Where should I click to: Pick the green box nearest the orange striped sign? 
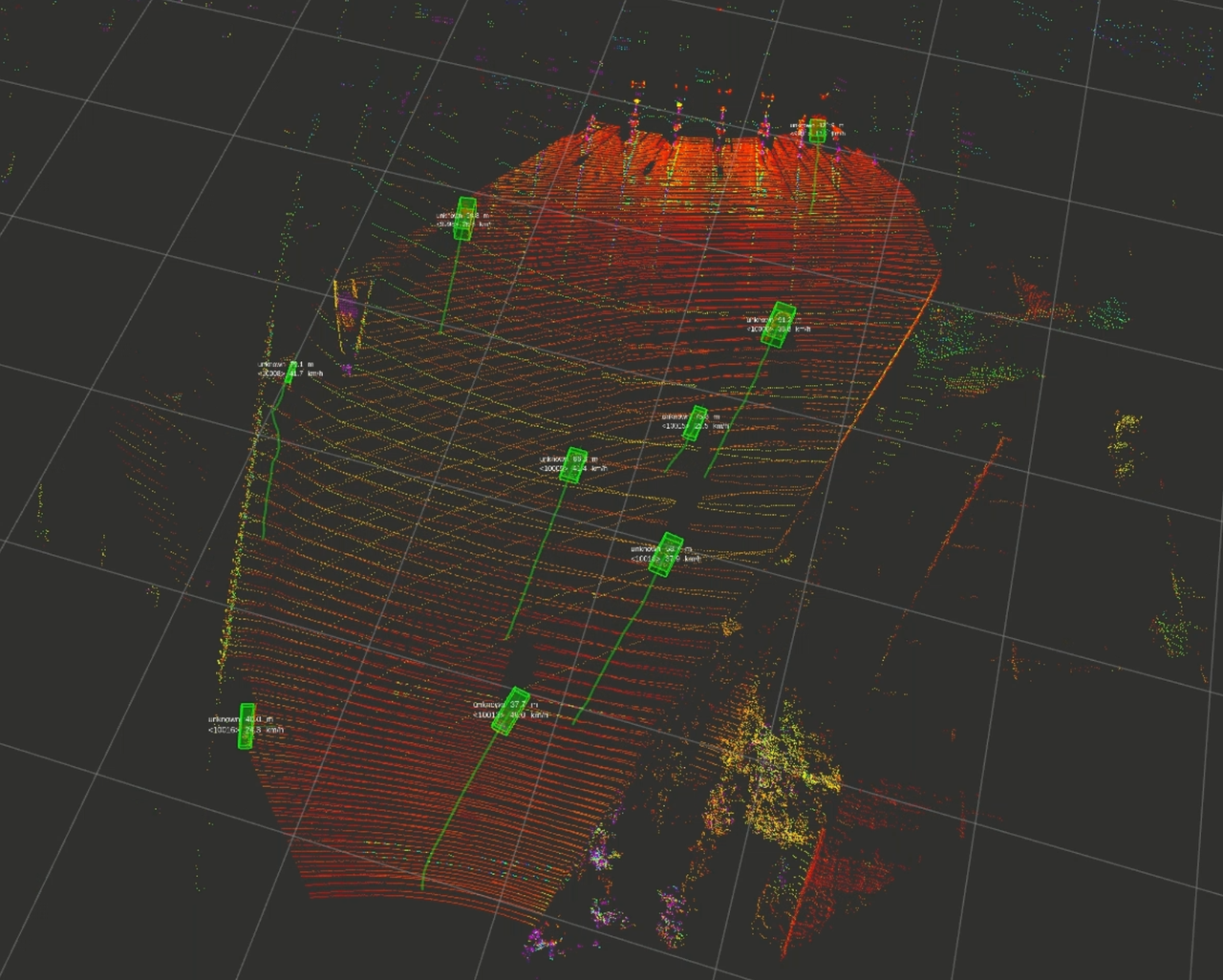point(465,218)
